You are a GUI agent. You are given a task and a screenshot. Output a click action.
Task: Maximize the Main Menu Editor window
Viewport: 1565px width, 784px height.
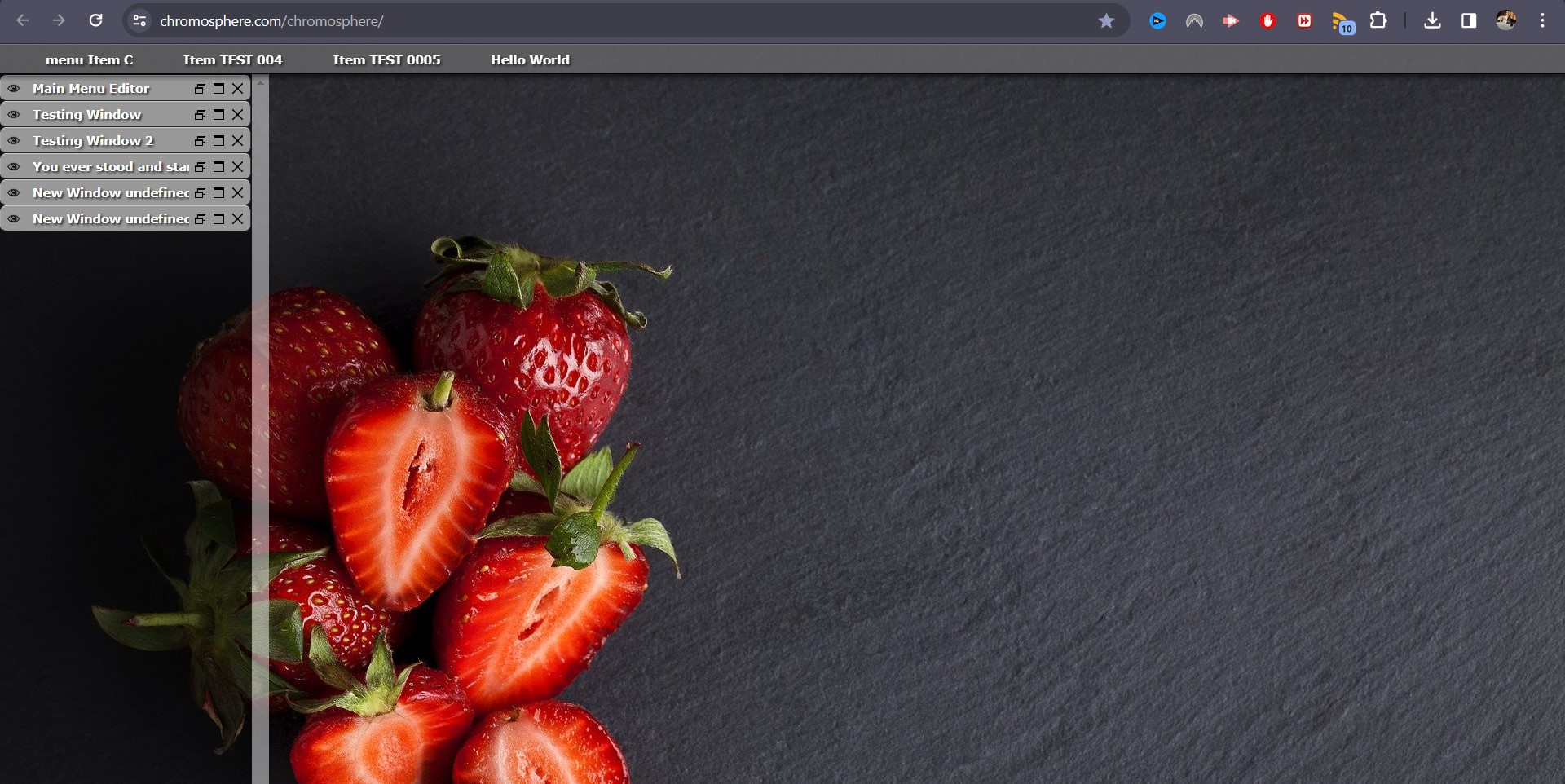[x=218, y=88]
